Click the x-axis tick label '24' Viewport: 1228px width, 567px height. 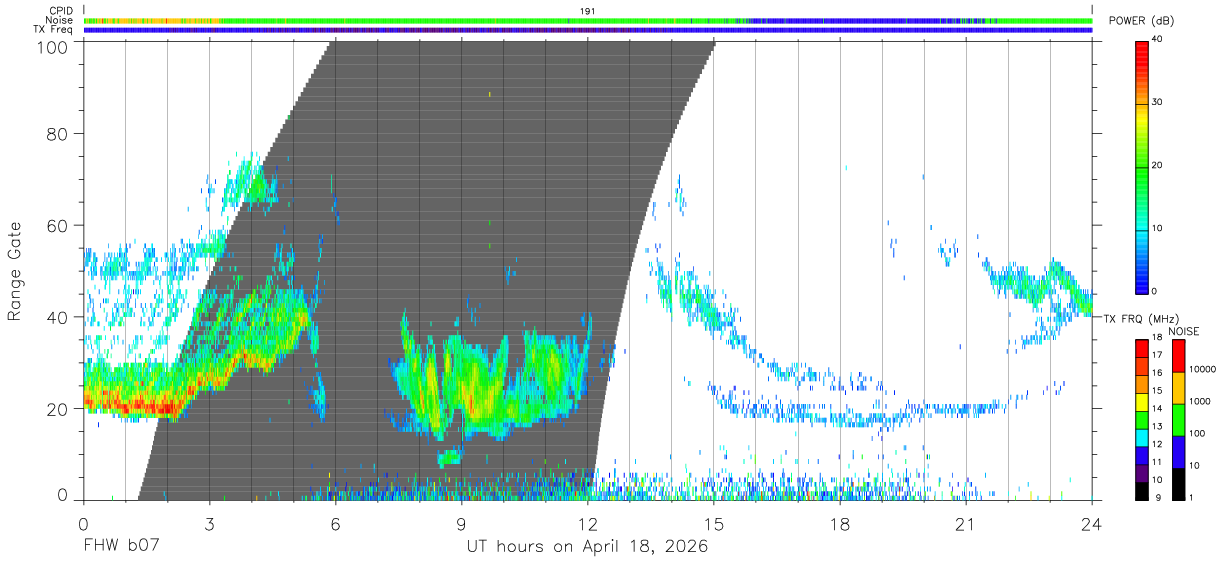(x=1092, y=524)
